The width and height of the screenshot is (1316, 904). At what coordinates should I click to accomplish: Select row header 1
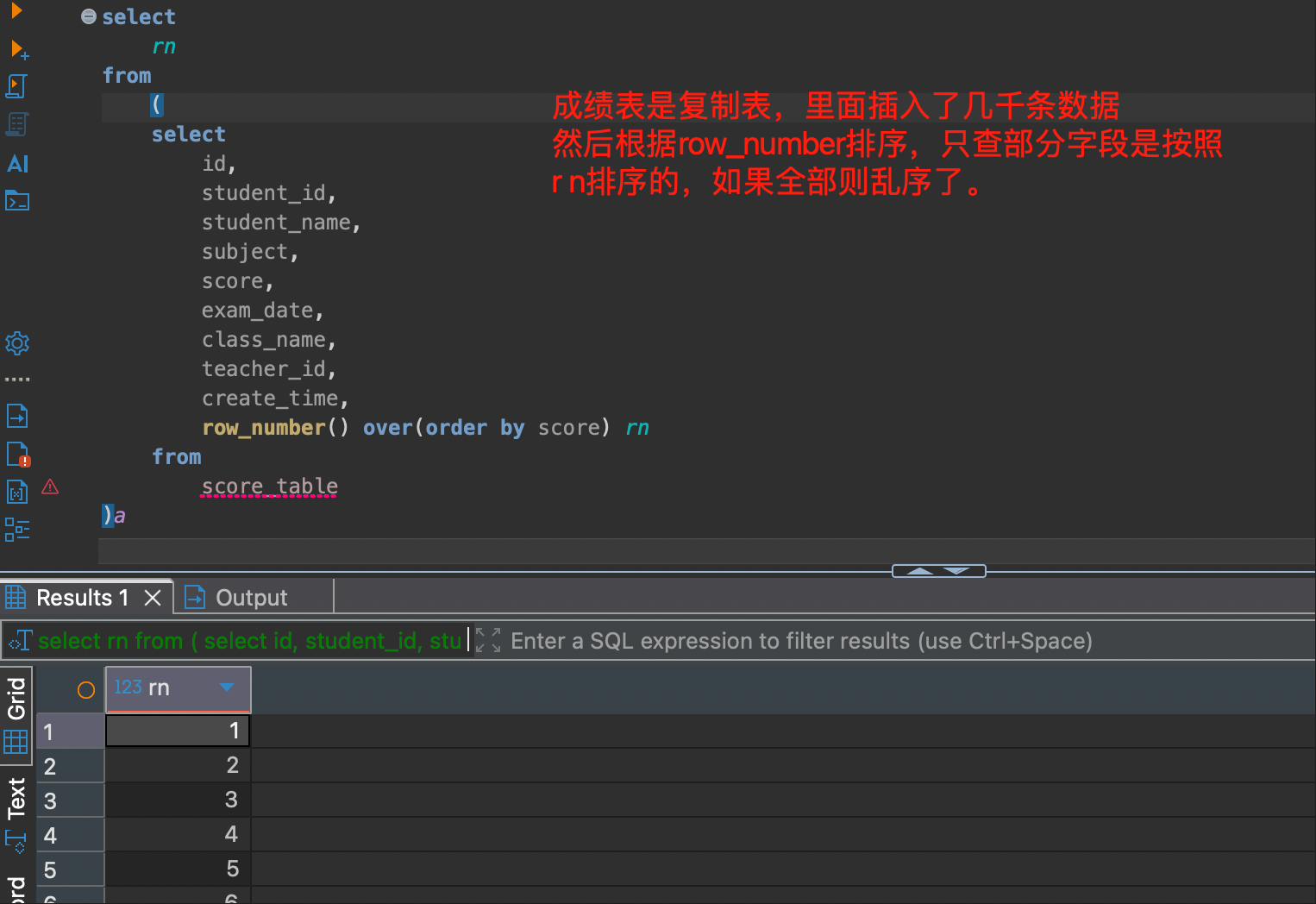click(71, 731)
